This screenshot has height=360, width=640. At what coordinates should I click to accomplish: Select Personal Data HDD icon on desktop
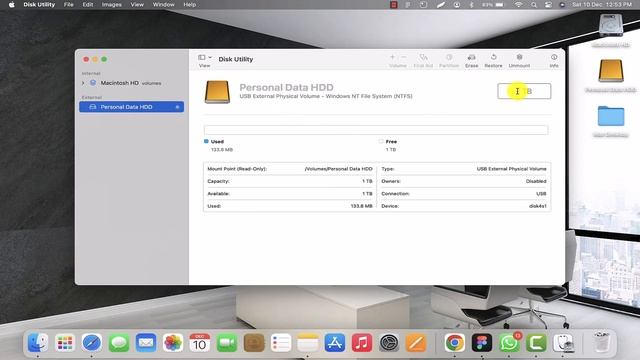click(611, 71)
